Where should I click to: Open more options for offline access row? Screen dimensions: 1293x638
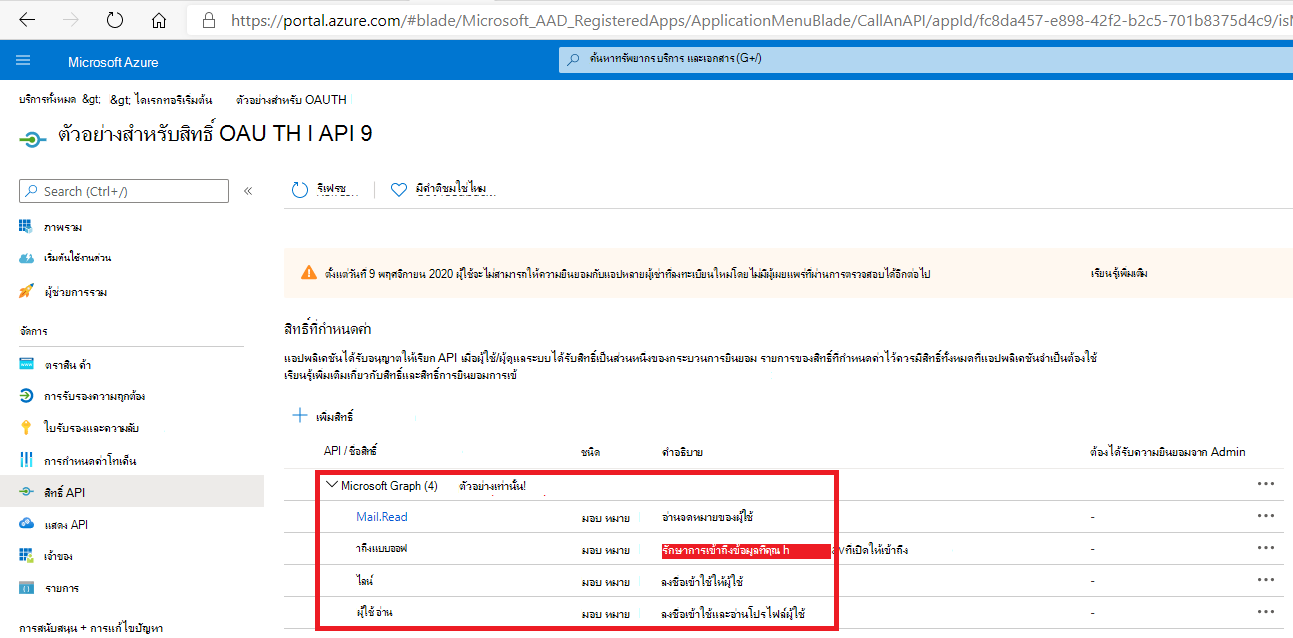[x=1266, y=548]
